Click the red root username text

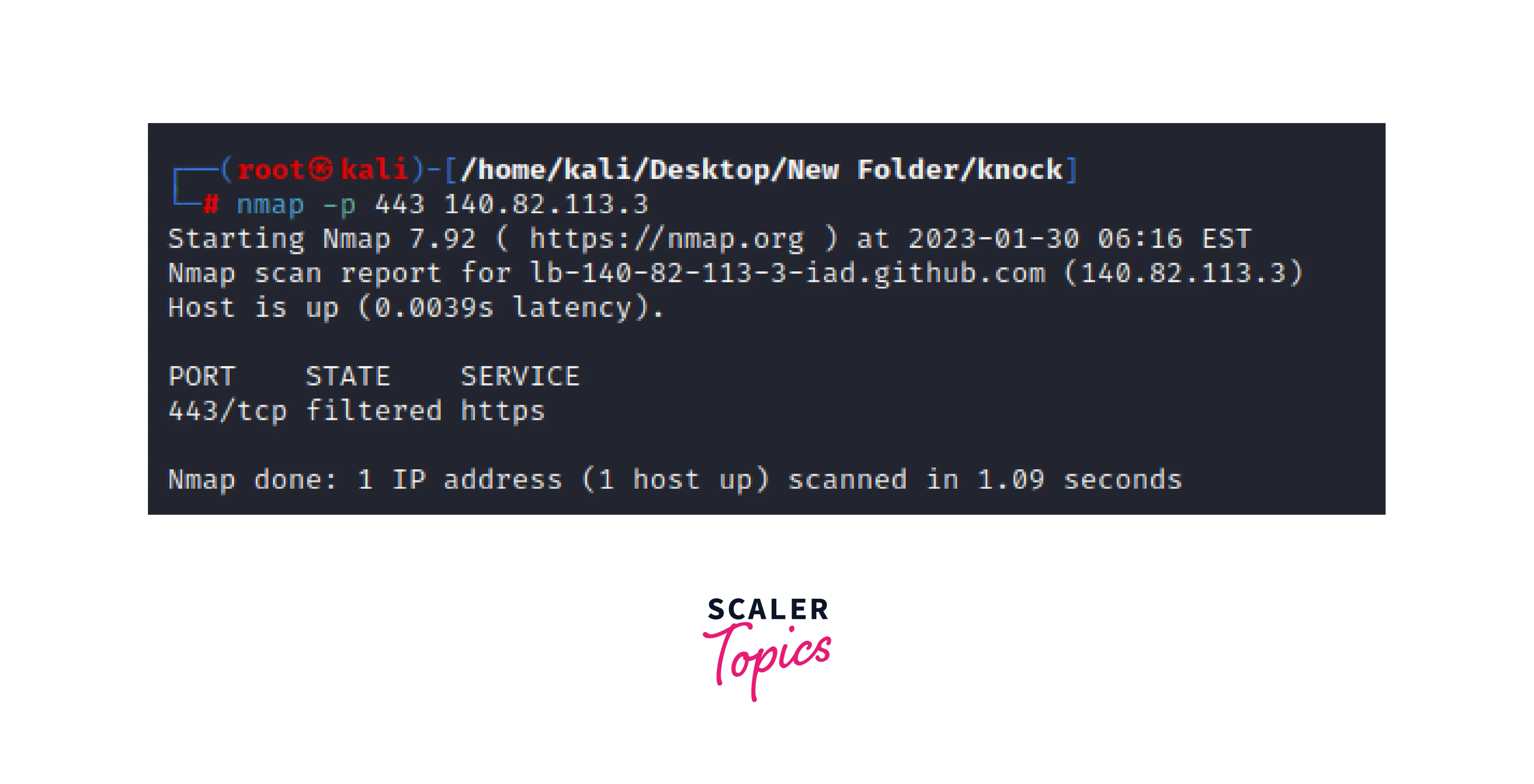click(x=271, y=170)
